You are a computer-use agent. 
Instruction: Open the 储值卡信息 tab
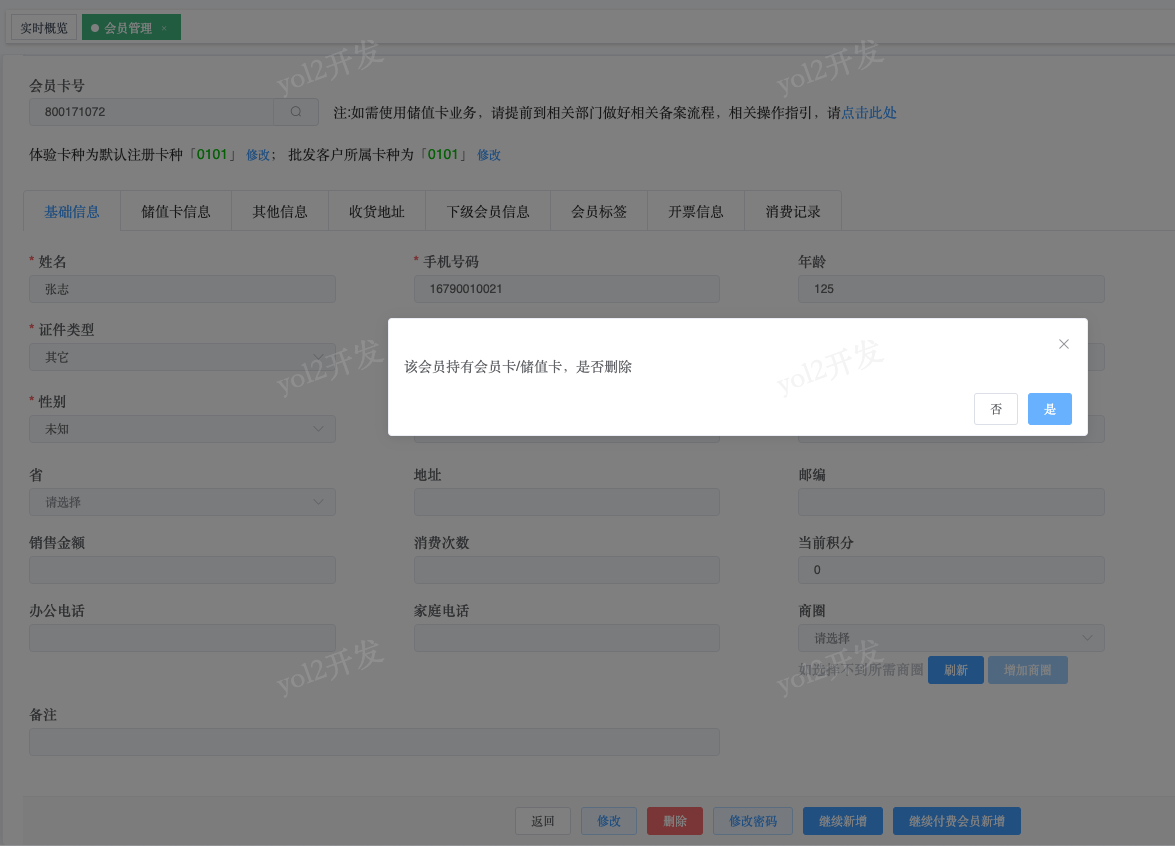point(176,211)
